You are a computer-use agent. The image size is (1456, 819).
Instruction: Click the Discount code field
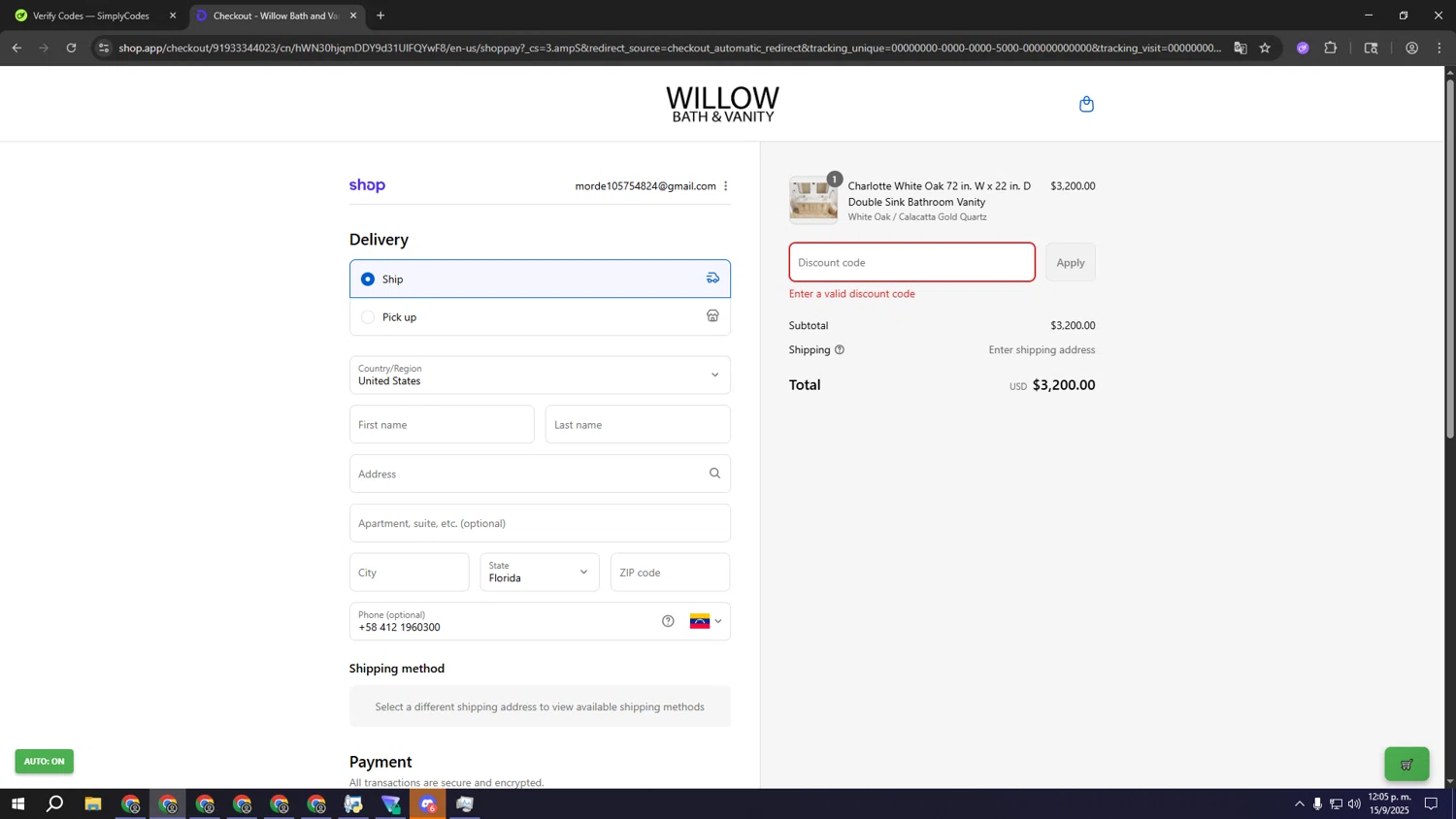coord(911,263)
